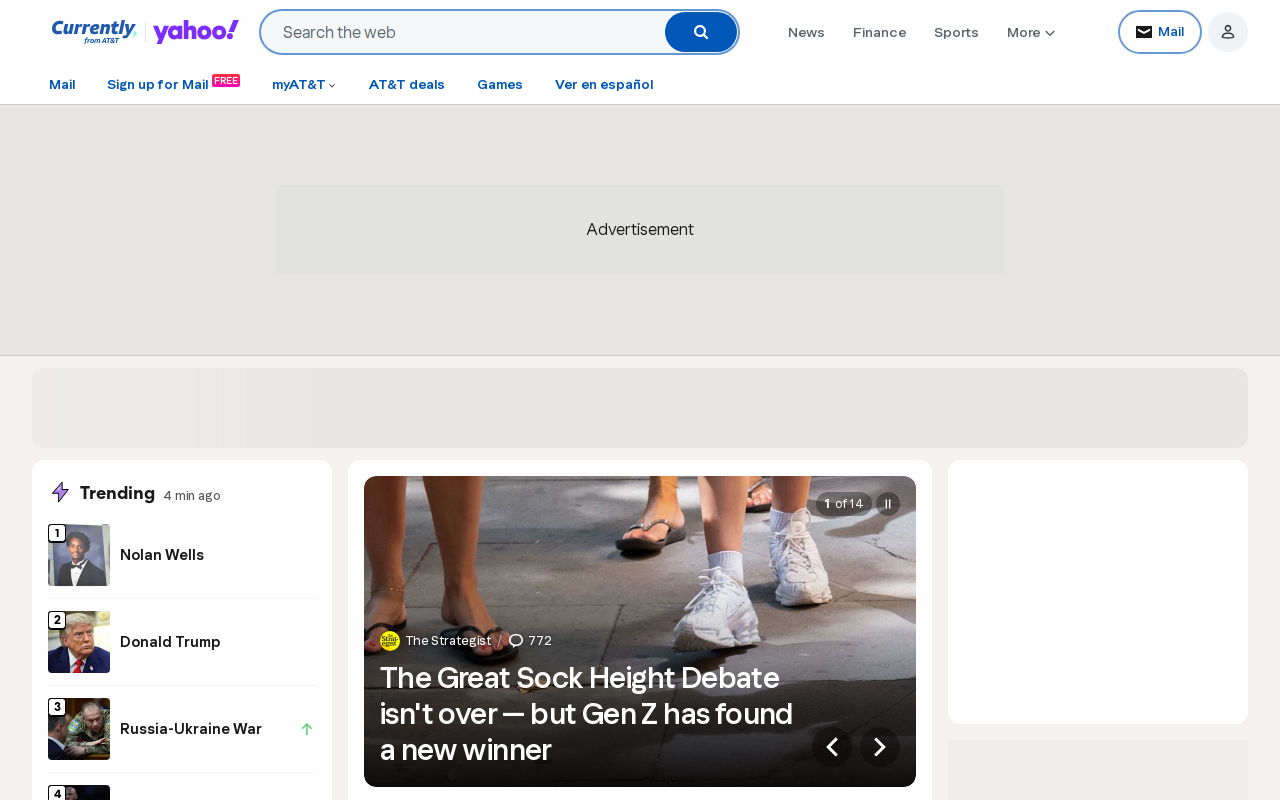Pause the headline carousel autoplay
The height and width of the screenshot is (800, 1280).
point(888,504)
